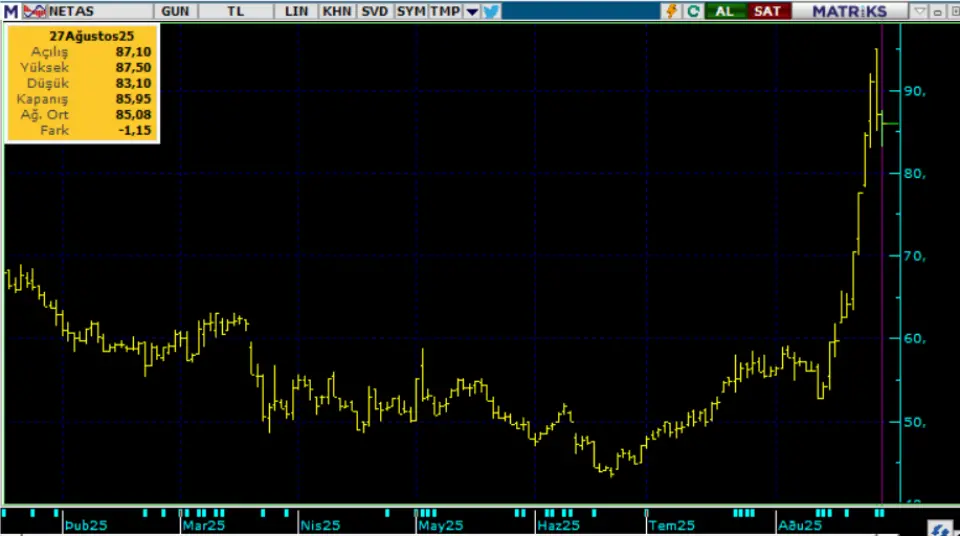Toggle the KHN button

click(337, 11)
